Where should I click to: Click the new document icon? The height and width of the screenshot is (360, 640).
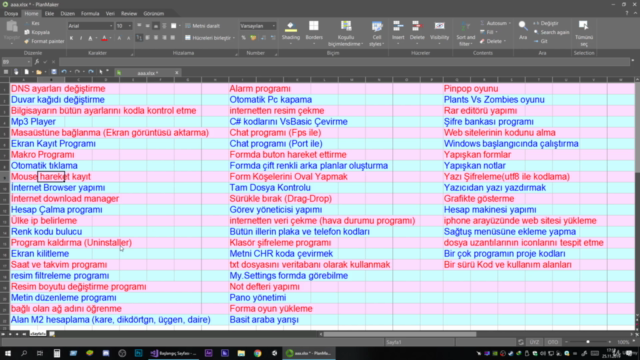click(27, 72)
